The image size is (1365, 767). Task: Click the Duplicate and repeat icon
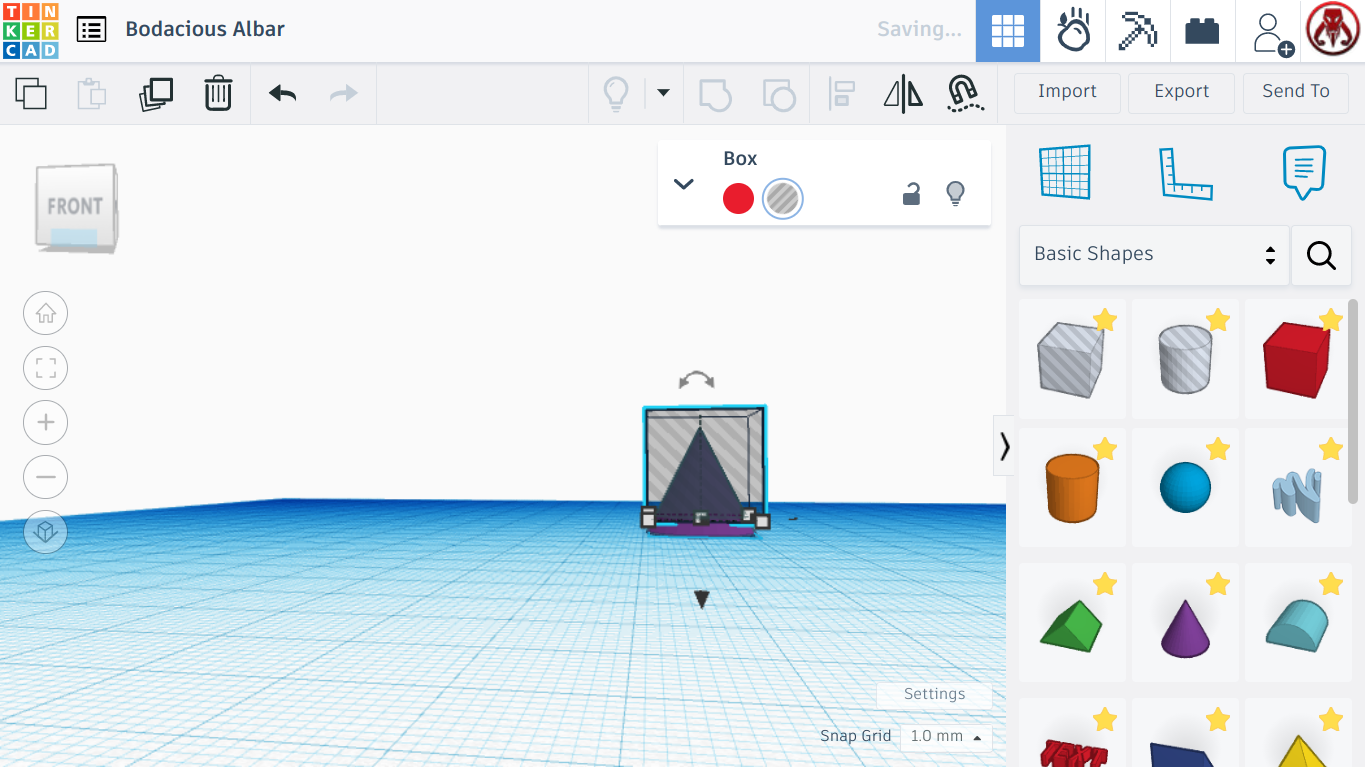point(156,93)
